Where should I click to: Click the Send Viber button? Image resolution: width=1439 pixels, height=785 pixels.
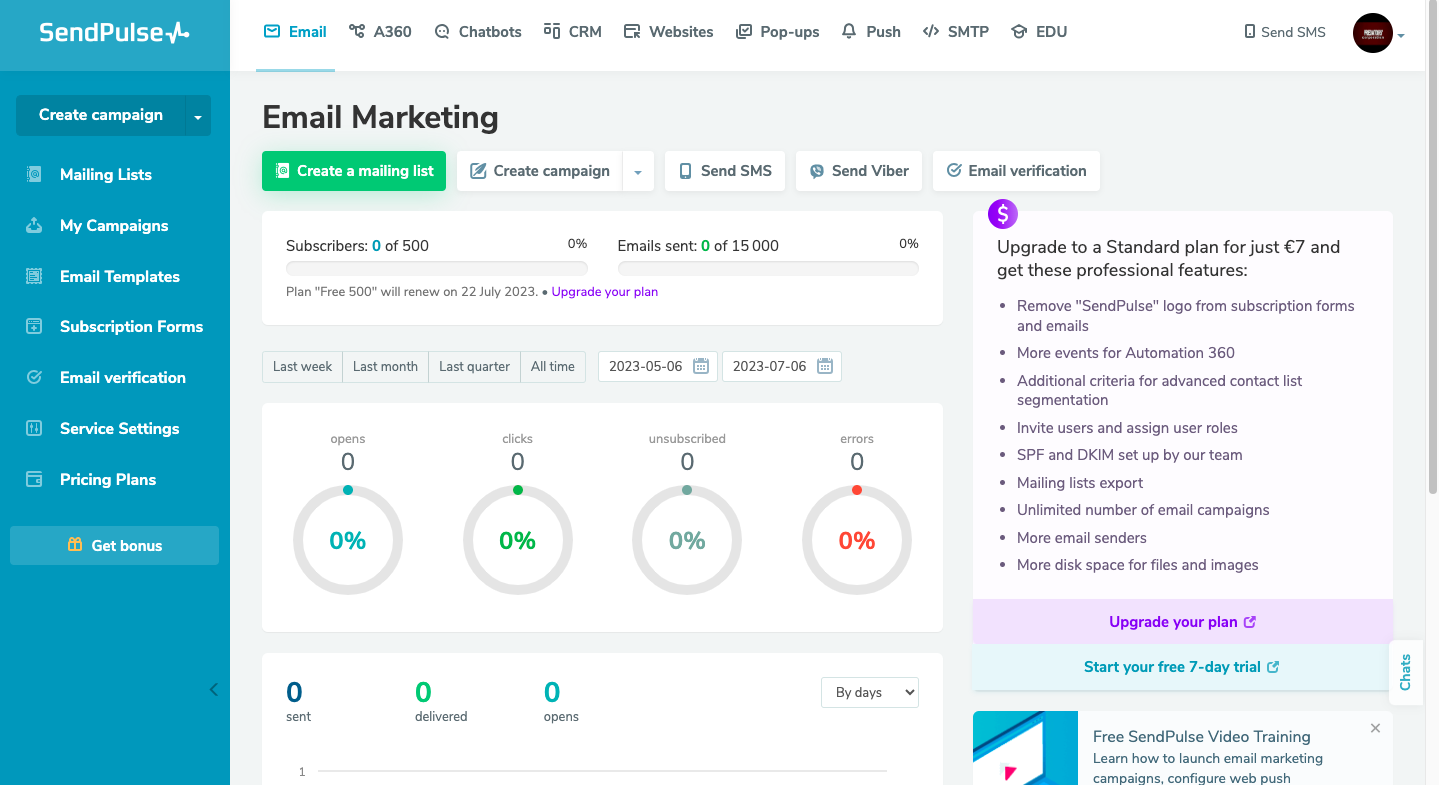[x=859, y=171]
